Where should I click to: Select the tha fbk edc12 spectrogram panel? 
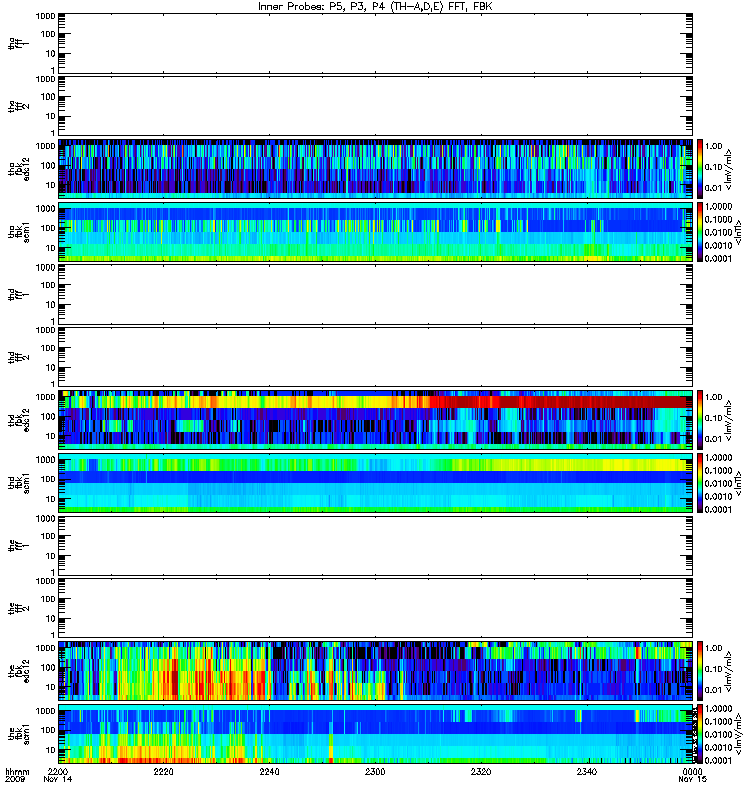pos(376,168)
